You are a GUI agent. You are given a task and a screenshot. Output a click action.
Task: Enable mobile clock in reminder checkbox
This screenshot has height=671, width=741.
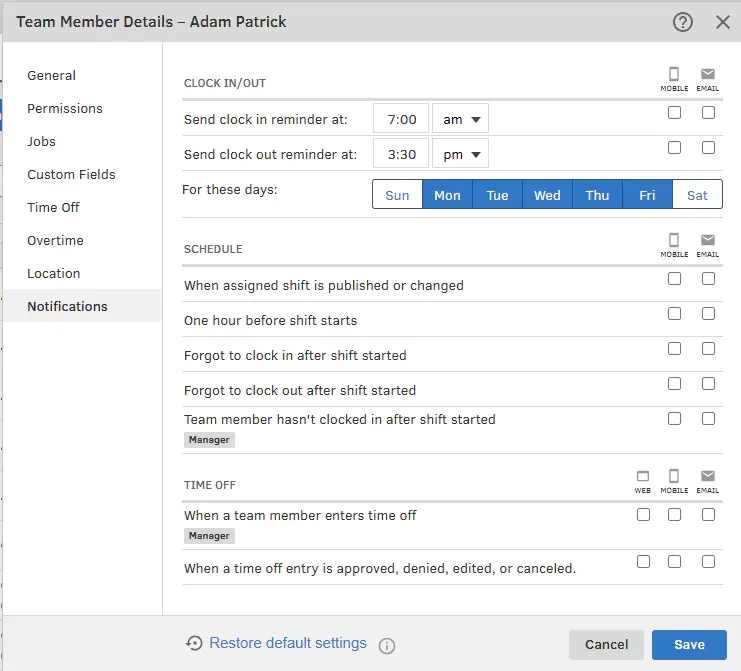tap(674, 112)
